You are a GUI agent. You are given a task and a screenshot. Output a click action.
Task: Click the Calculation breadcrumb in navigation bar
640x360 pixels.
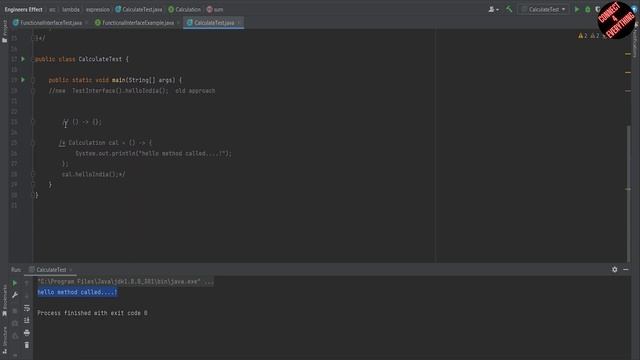(184, 9)
